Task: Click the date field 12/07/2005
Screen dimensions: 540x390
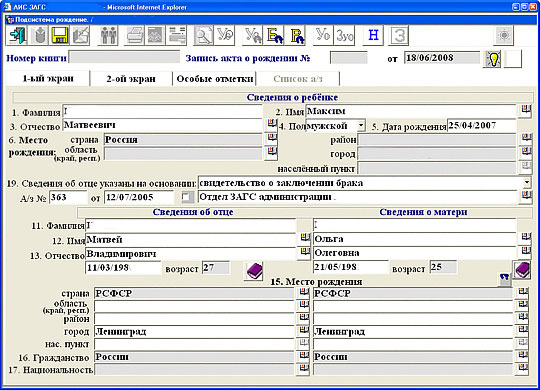Action: click(139, 197)
